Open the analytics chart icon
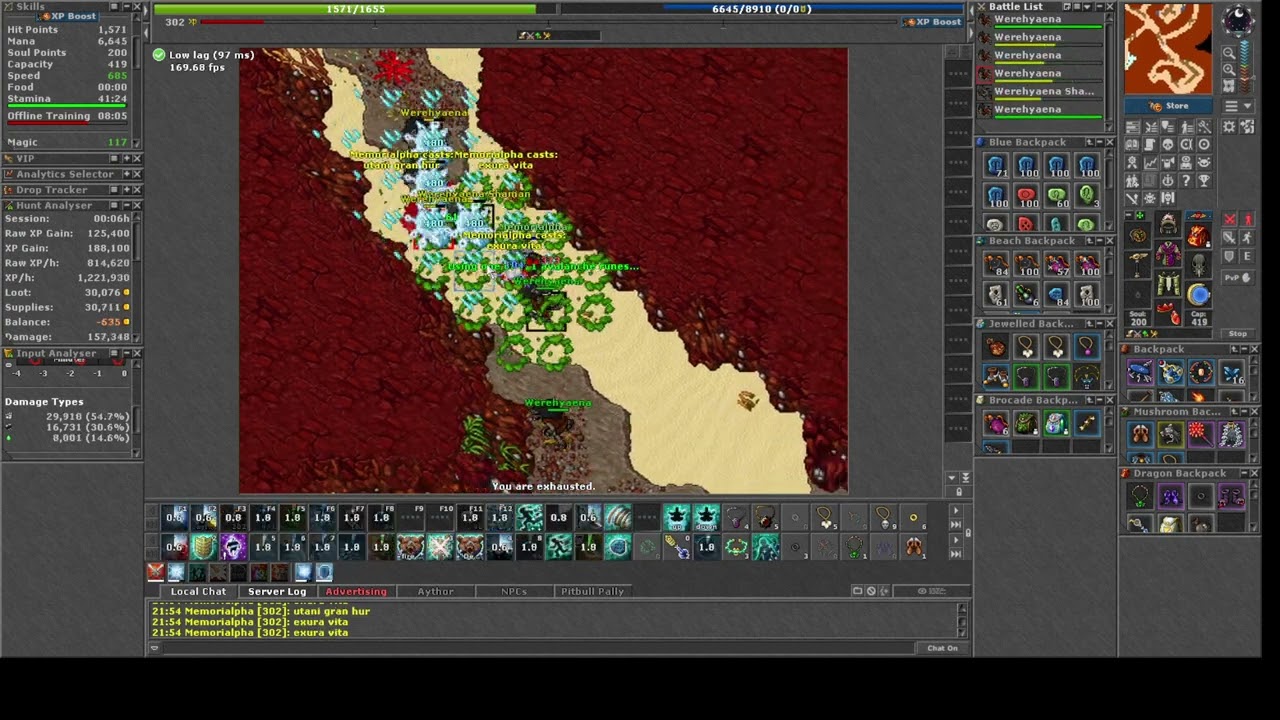1280x720 pixels. pyautogui.click(x=1150, y=163)
